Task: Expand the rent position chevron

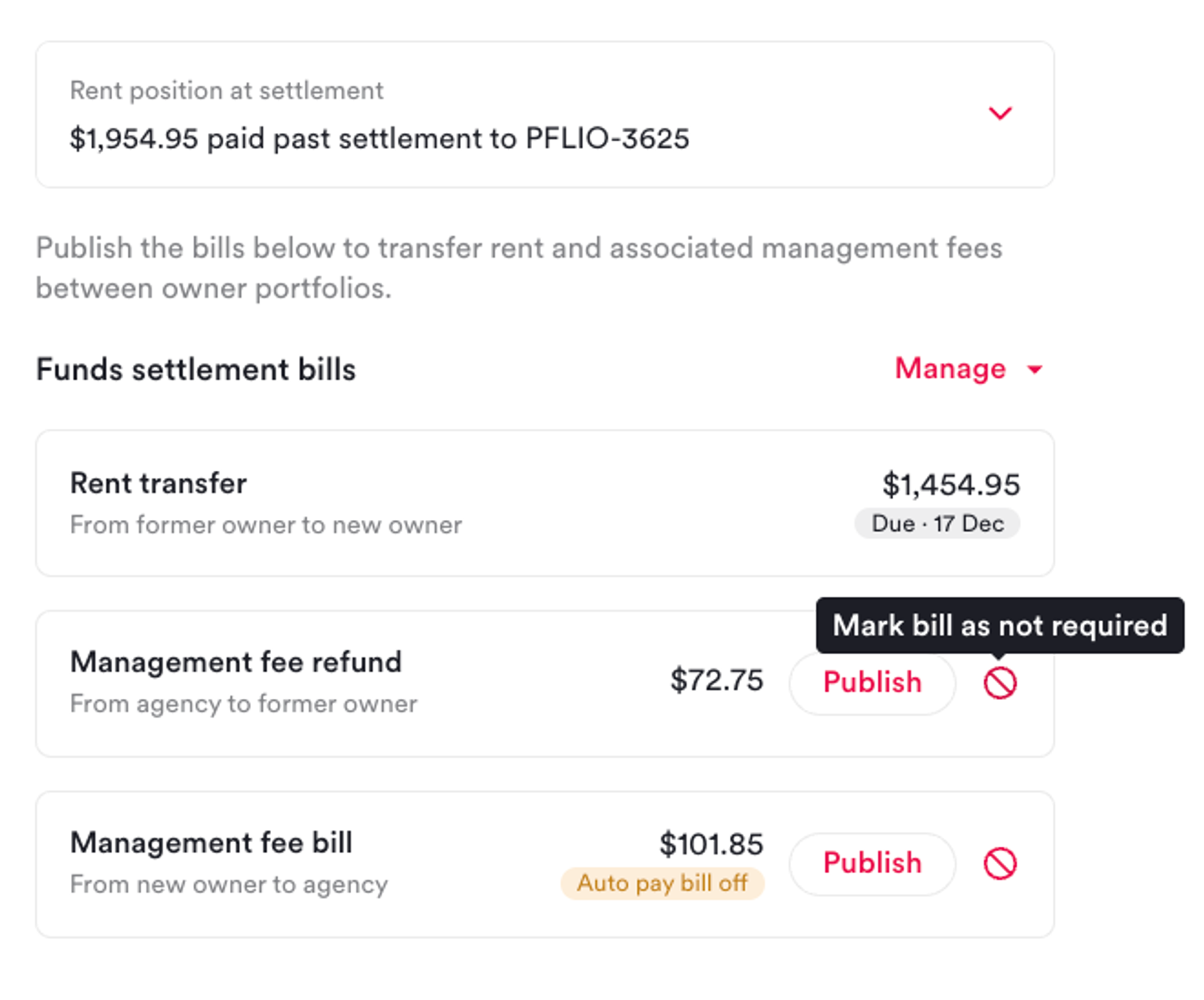Action: (x=1000, y=113)
